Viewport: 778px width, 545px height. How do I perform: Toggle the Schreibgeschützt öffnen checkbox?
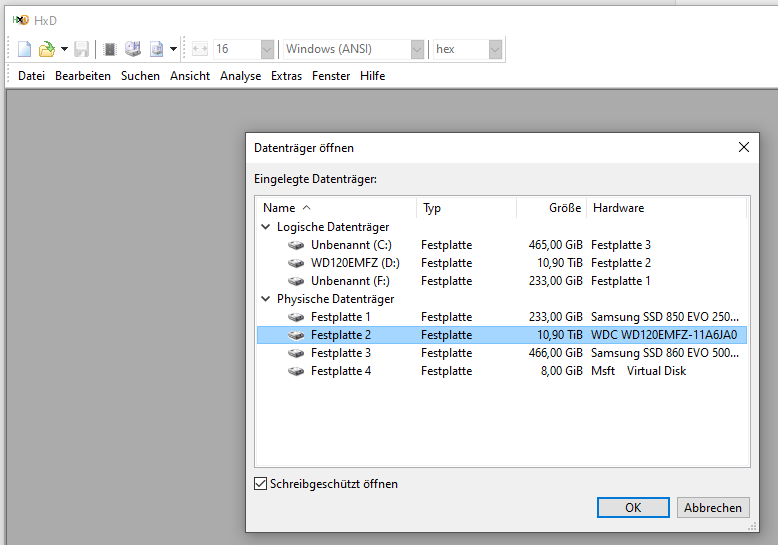(x=260, y=483)
